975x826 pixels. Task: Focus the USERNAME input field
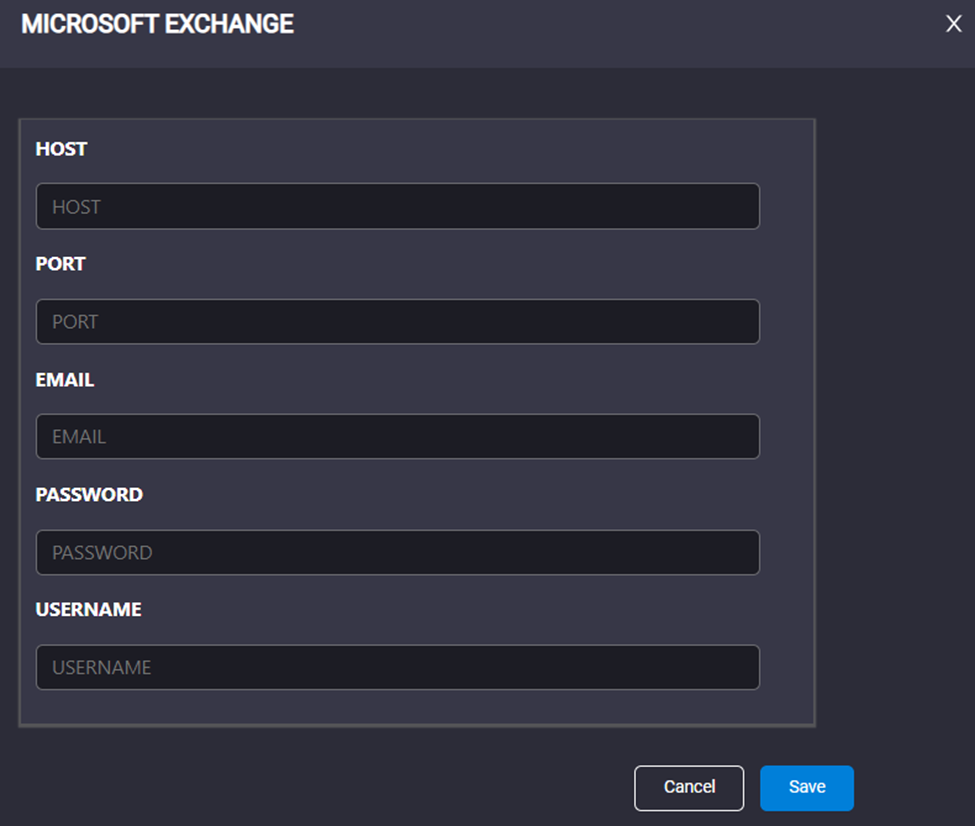(x=397, y=667)
